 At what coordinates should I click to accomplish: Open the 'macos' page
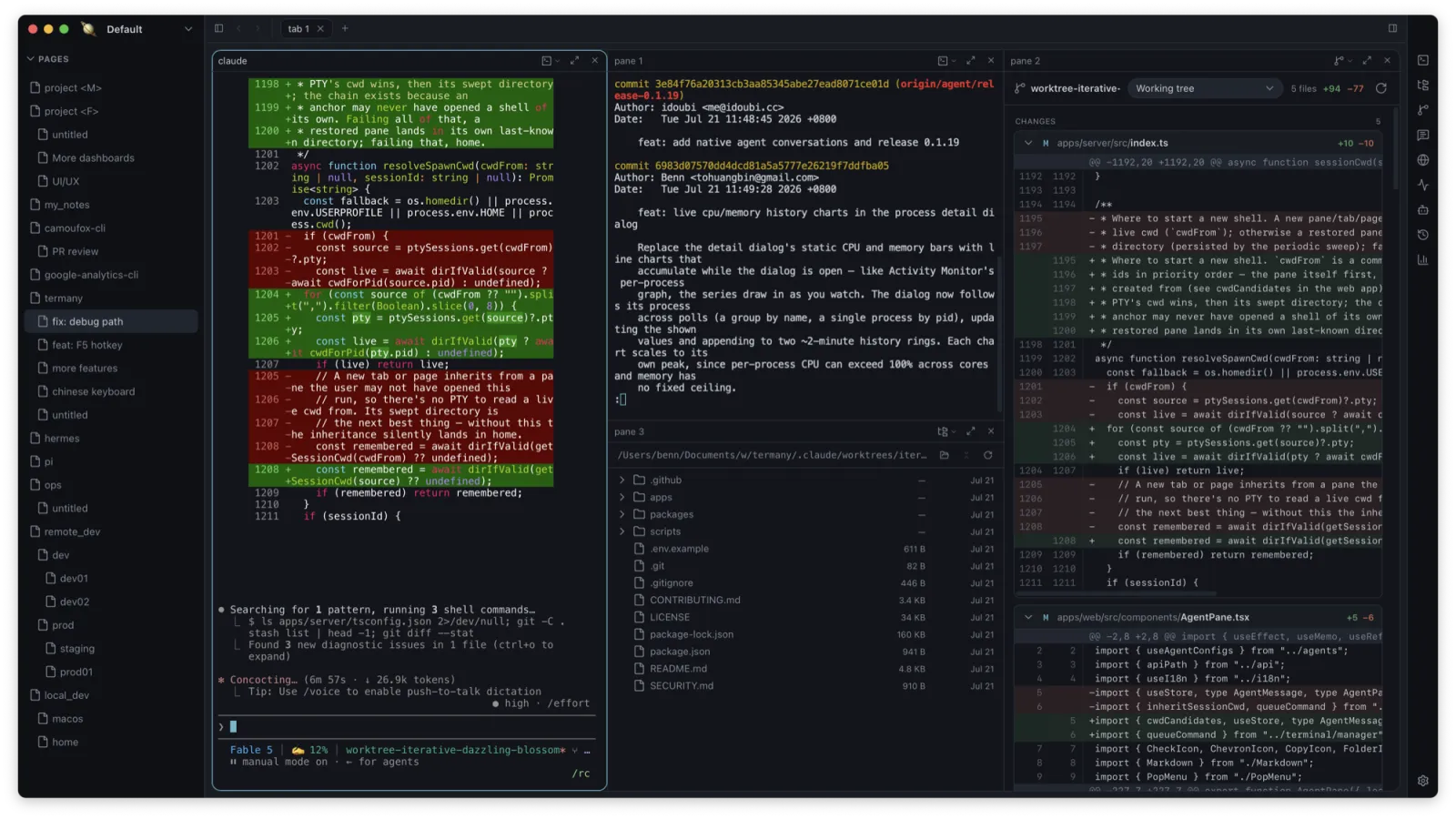[110, 719]
